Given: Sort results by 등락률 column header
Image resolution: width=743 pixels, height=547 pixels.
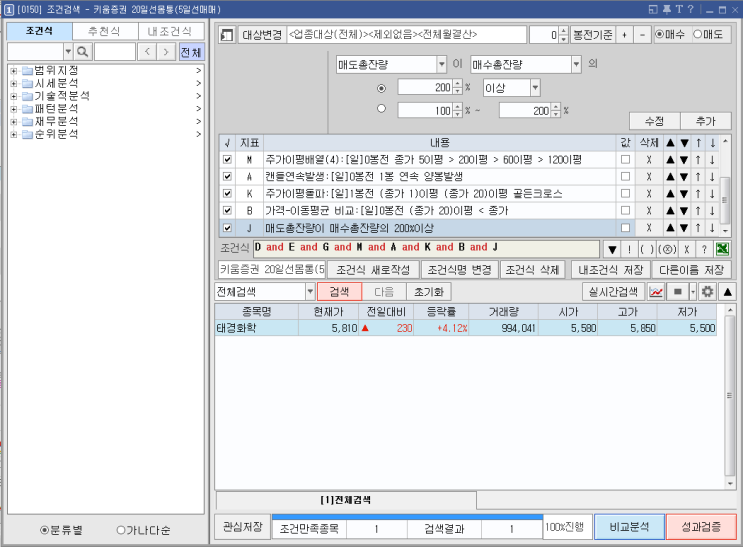Looking at the screenshot, I should click(x=441, y=312).
